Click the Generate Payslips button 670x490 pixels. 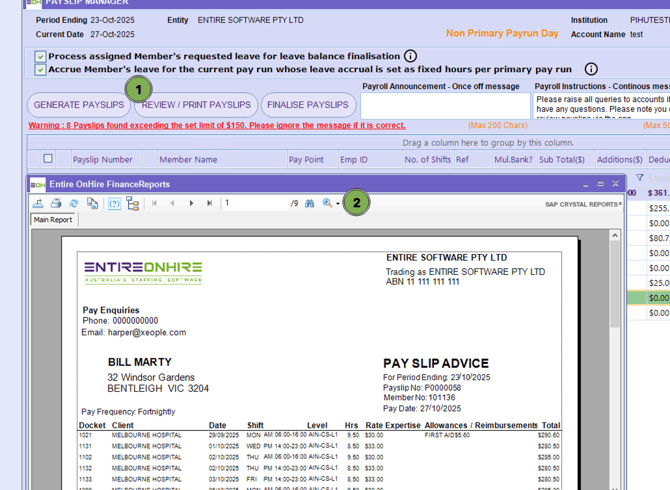[79, 105]
